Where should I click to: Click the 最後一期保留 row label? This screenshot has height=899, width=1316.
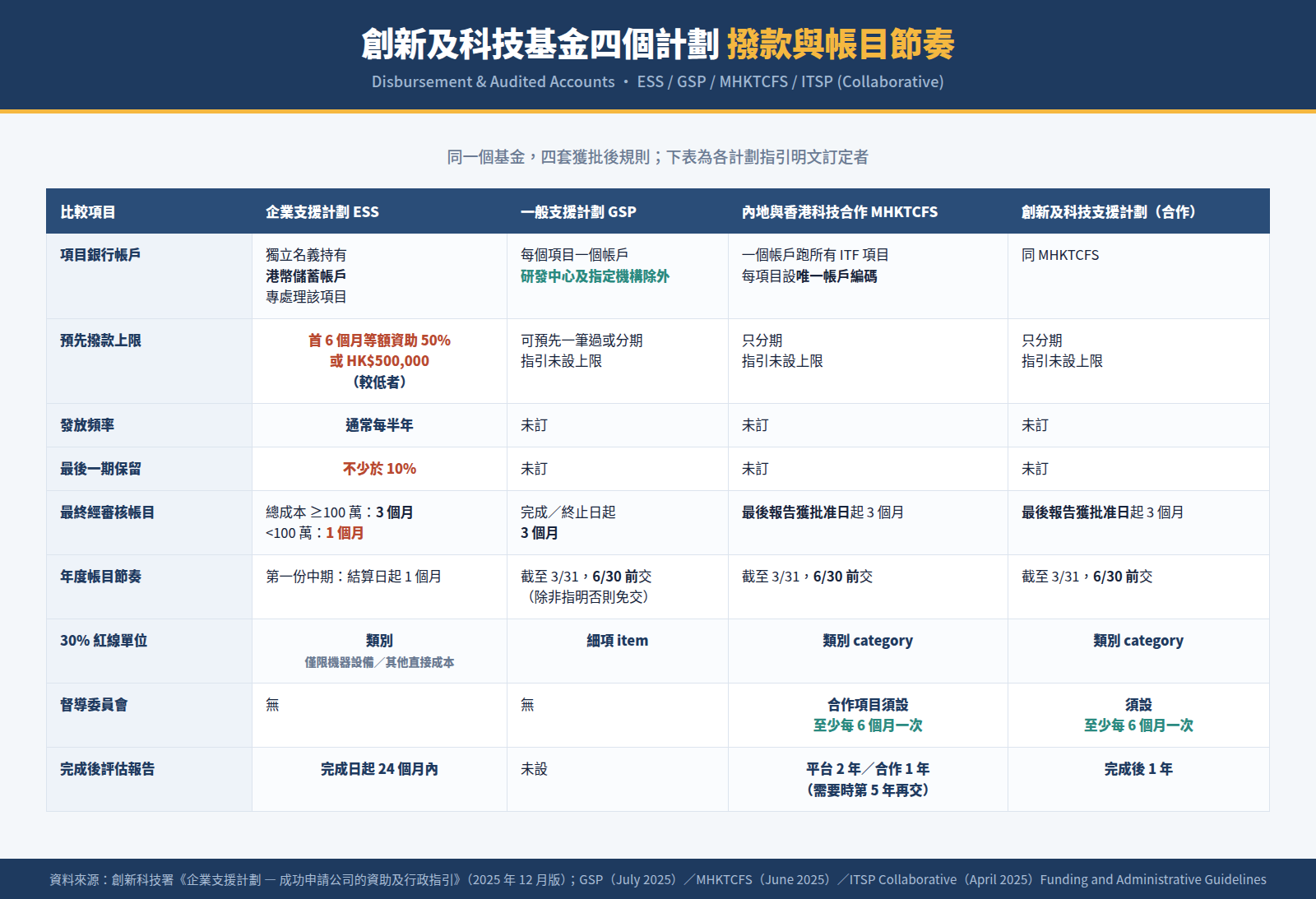(100, 469)
